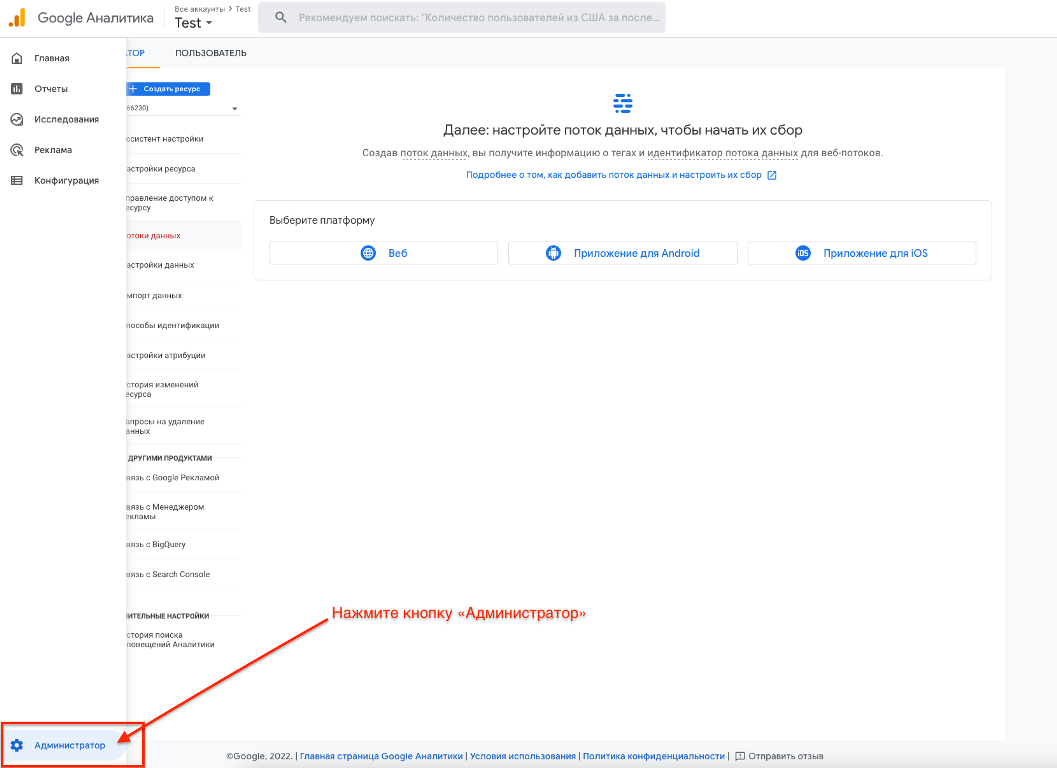The width and height of the screenshot is (1057, 768).
Task: Click the Android robot icon
Action: click(x=553, y=253)
